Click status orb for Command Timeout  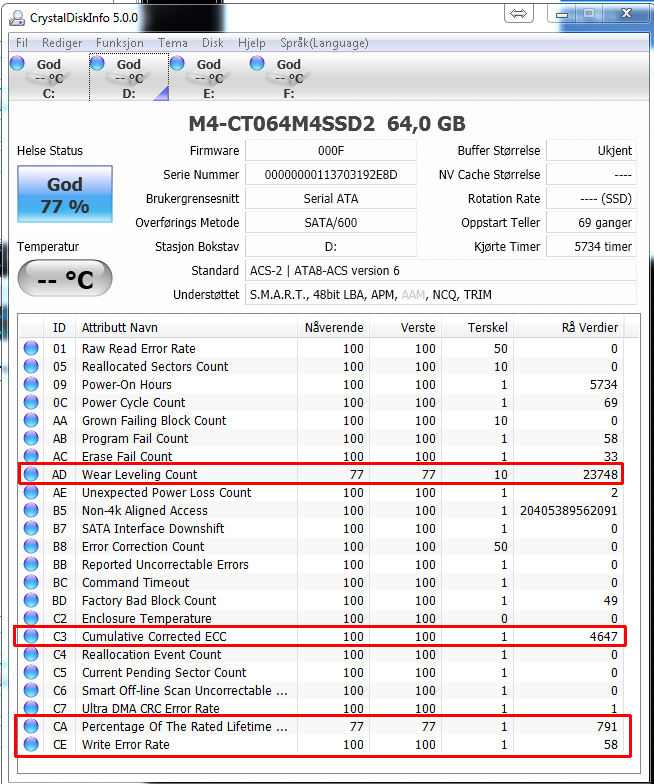tap(31, 582)
